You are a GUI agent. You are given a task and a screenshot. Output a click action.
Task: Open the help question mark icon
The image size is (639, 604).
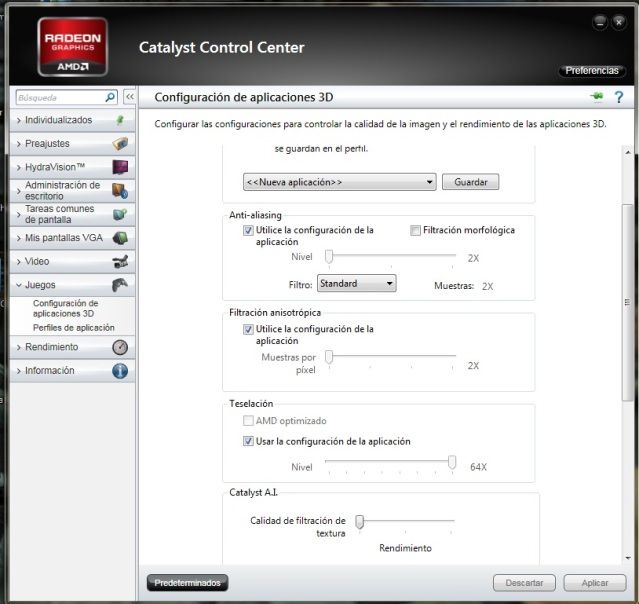[x=618, y=97]
